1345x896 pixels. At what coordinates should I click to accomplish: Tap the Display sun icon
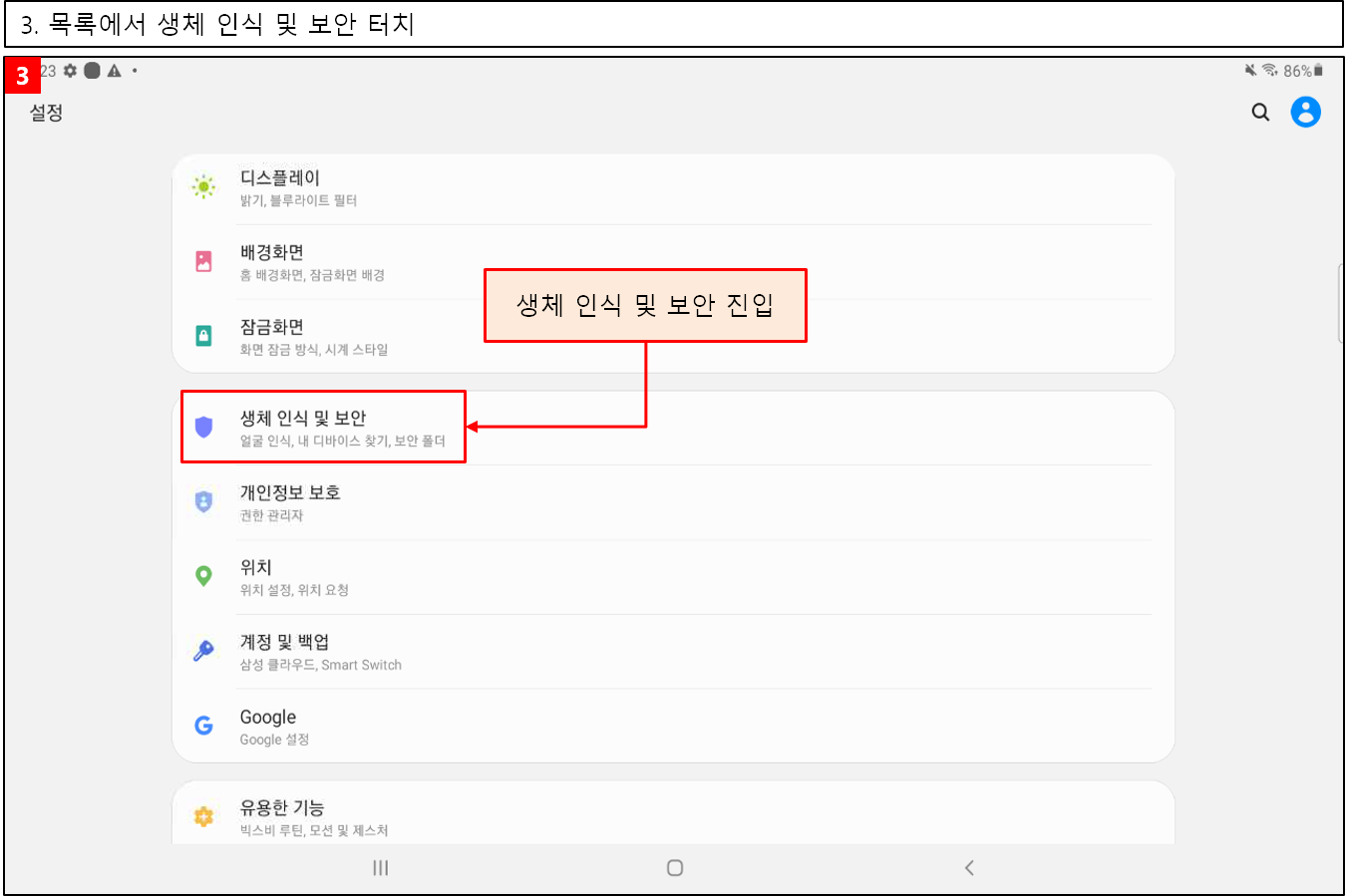(x=203, y=186)
